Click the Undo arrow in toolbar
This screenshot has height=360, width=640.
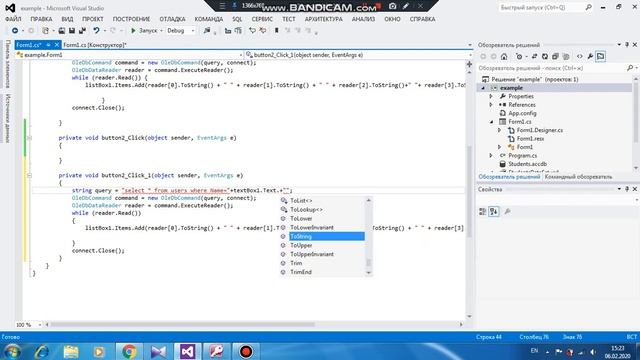(96, 31)
